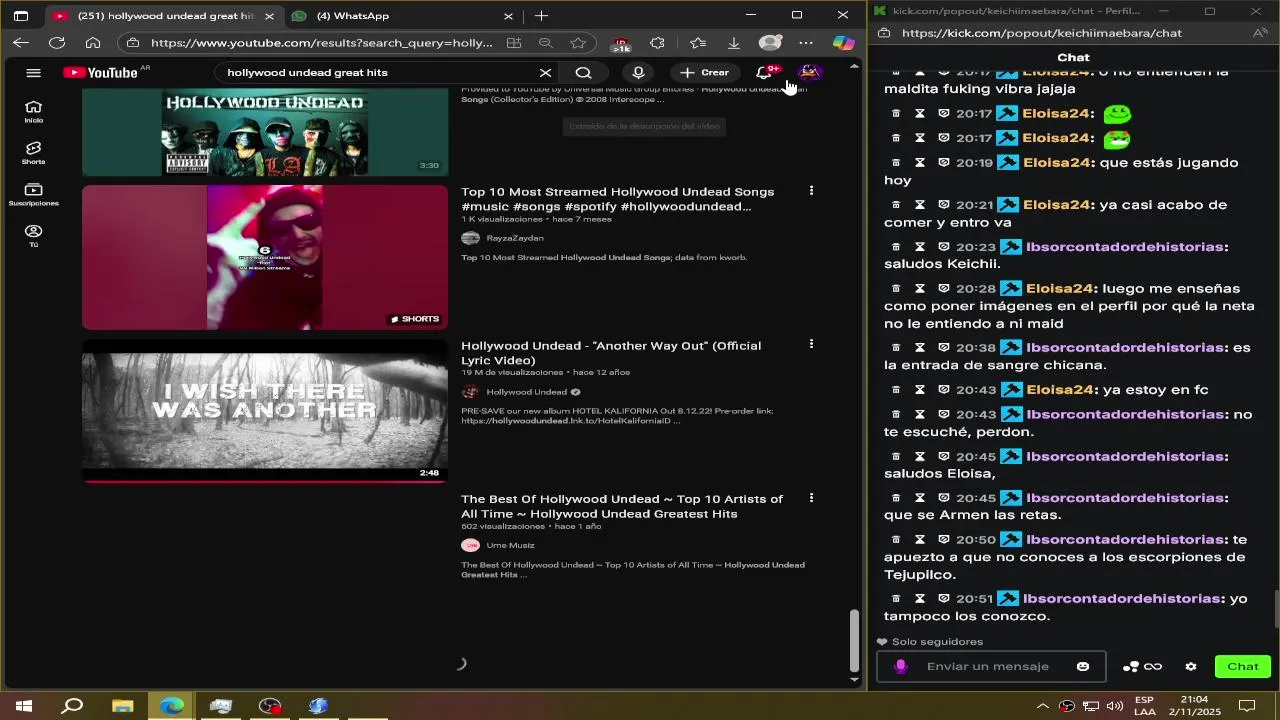Click the Edge address bar URL
This screenshot has width=1280, height=720.
pyautogui.click(x=322, y=43)
